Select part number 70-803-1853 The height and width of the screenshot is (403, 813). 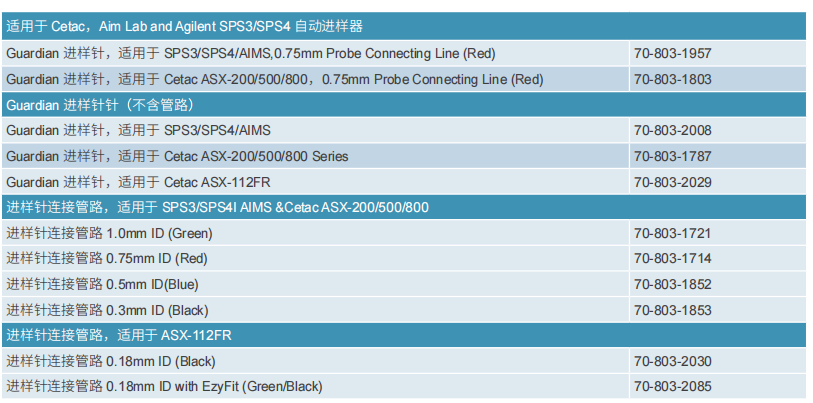[673, 310]
